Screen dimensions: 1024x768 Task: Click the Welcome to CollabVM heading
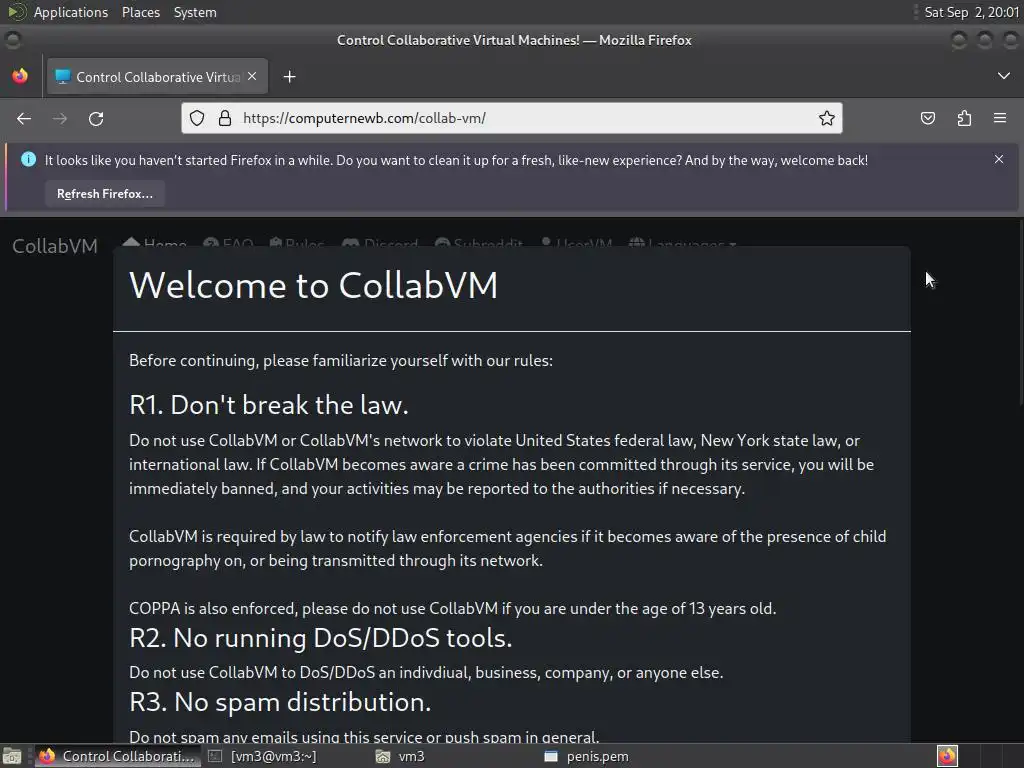click(x=313, y=285)
